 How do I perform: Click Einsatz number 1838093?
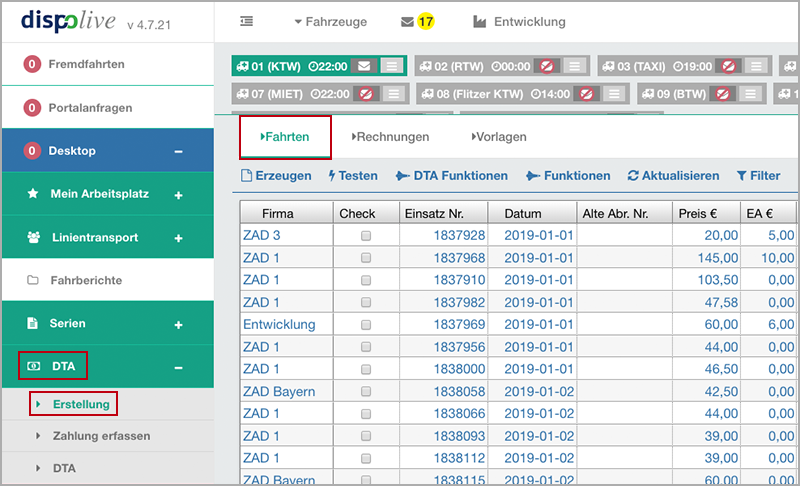(x=459, y=436)
